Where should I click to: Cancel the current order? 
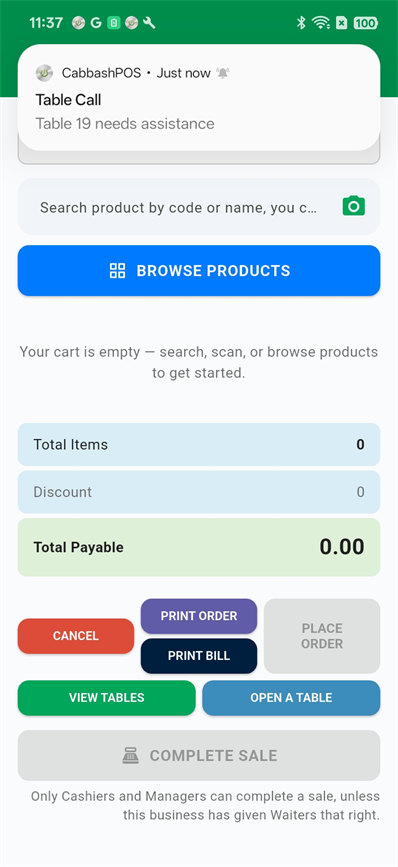[76, 636]
